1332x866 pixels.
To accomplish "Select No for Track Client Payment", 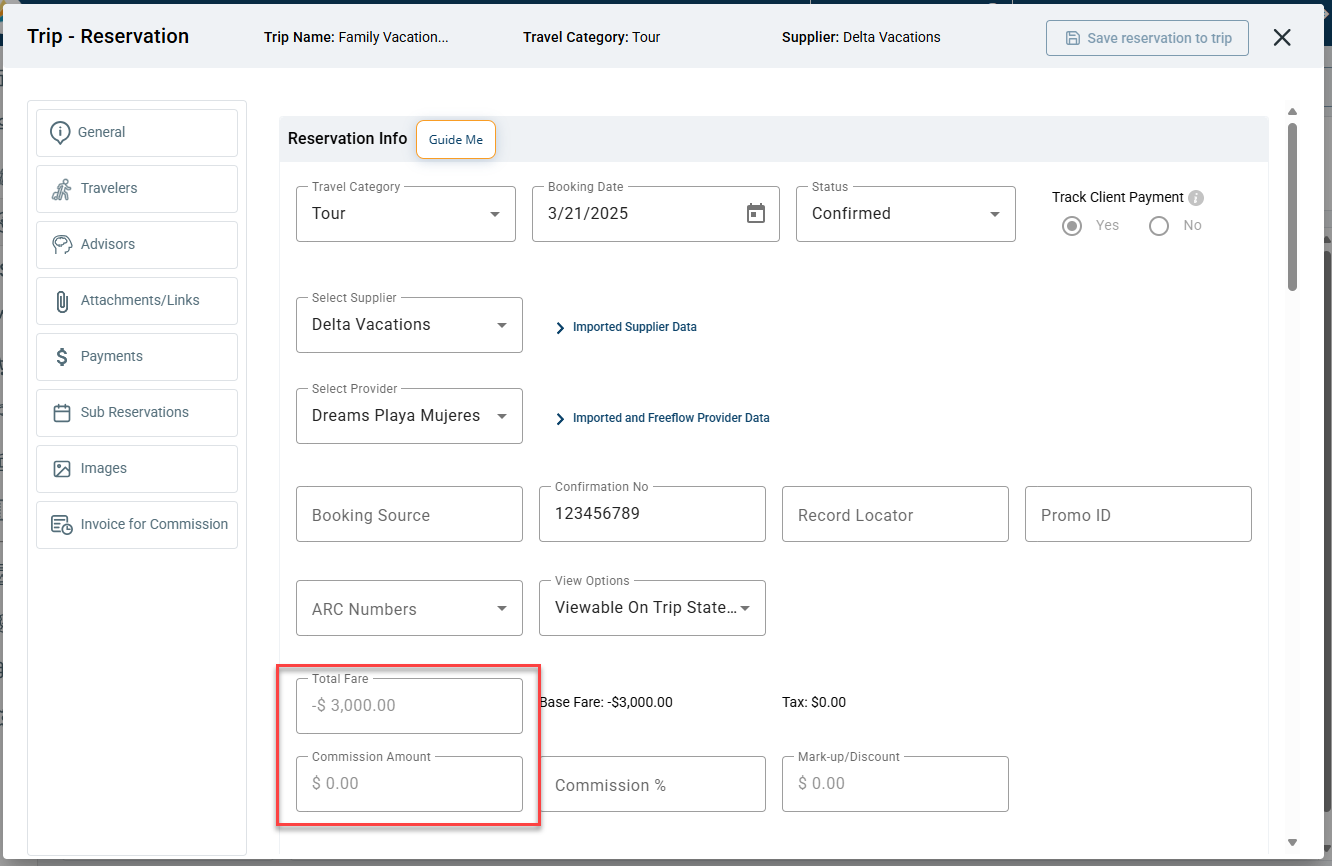I will pos(1158,225).
